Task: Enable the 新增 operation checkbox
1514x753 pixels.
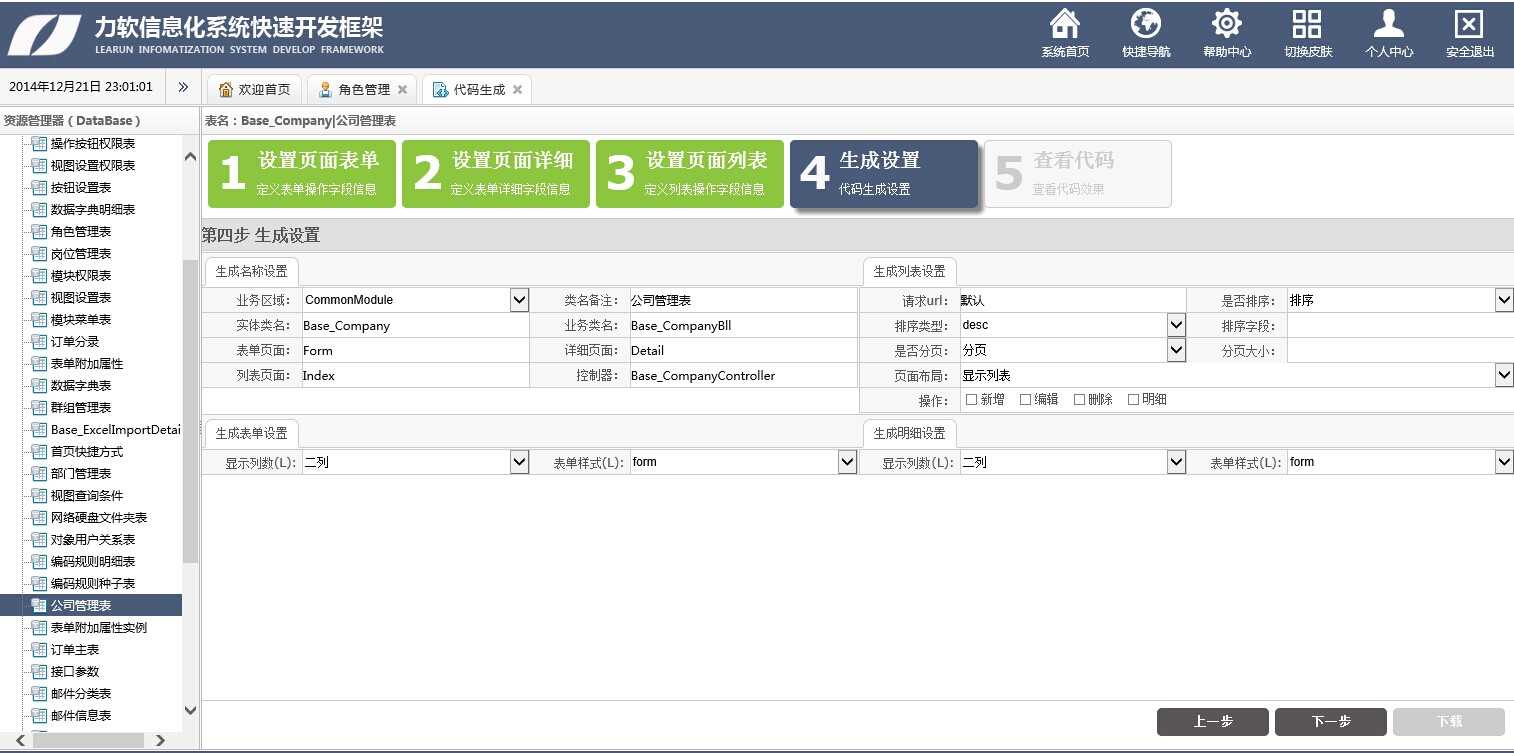Action: point(971,399)
